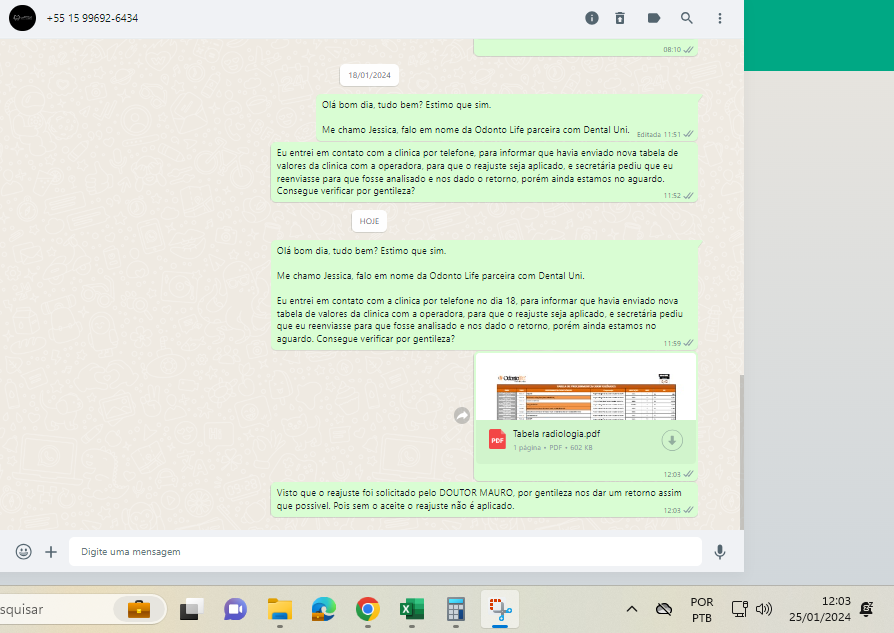Open File Explorer from taskbar

[279, 609]
